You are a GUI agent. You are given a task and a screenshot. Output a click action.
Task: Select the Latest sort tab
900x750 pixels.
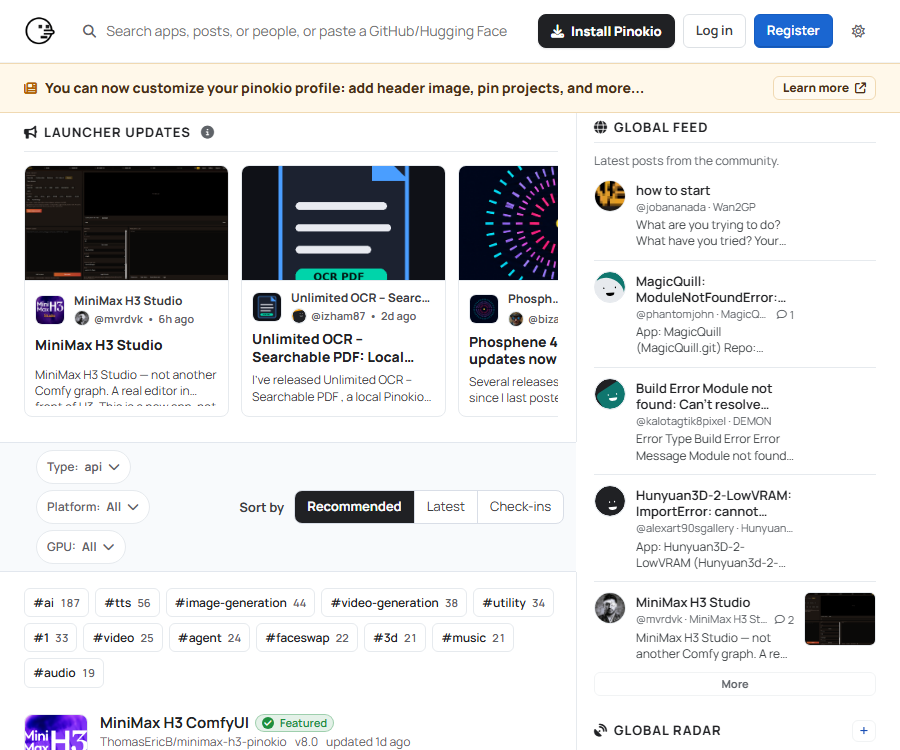[x=445, y=507]
